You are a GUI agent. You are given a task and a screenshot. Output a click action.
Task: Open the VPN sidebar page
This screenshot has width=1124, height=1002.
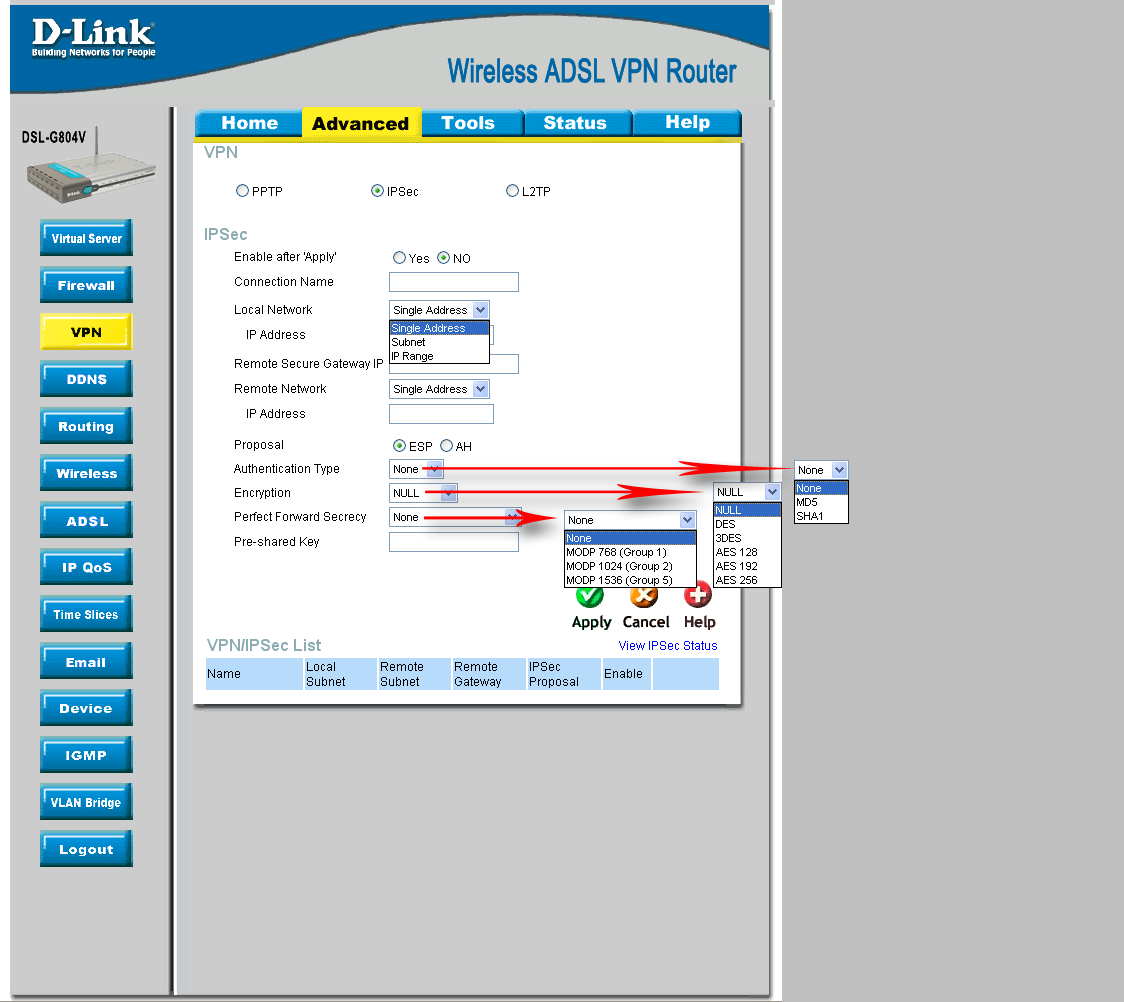click(86, 332)
